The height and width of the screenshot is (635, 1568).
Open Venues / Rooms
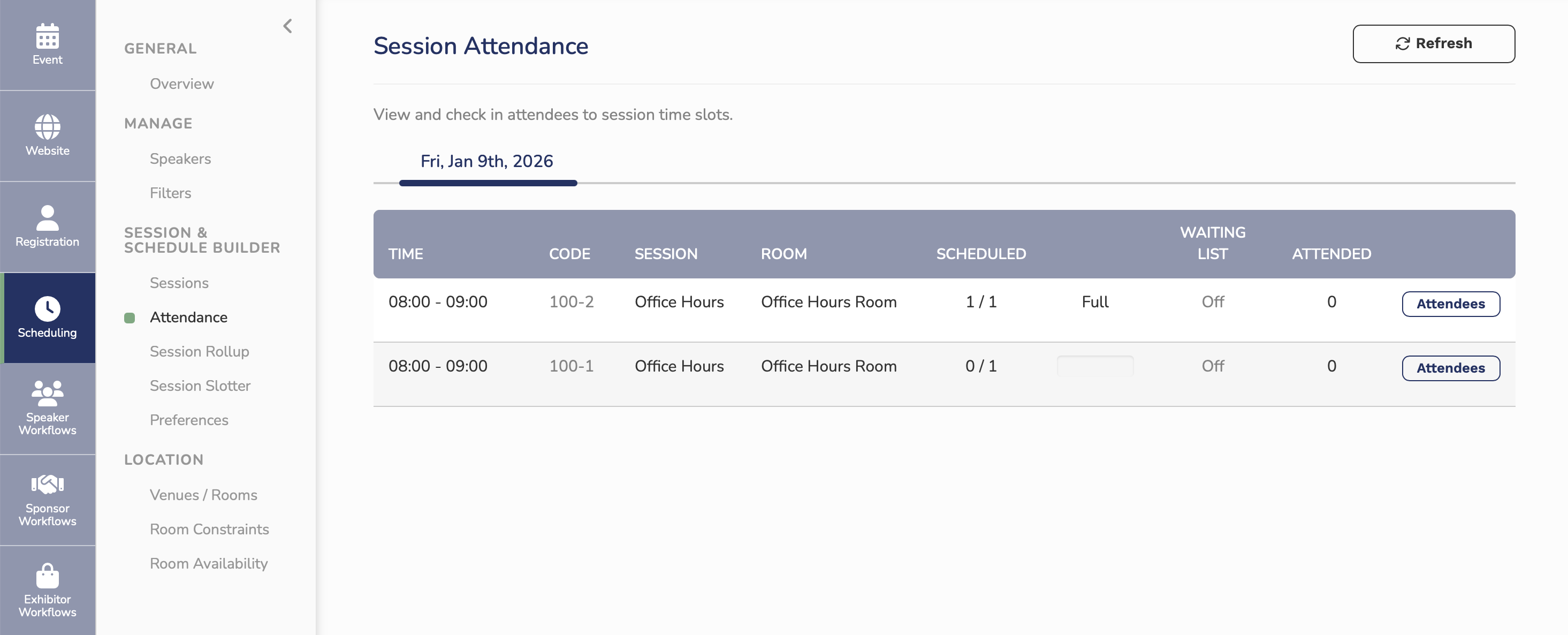click(203, 495)
